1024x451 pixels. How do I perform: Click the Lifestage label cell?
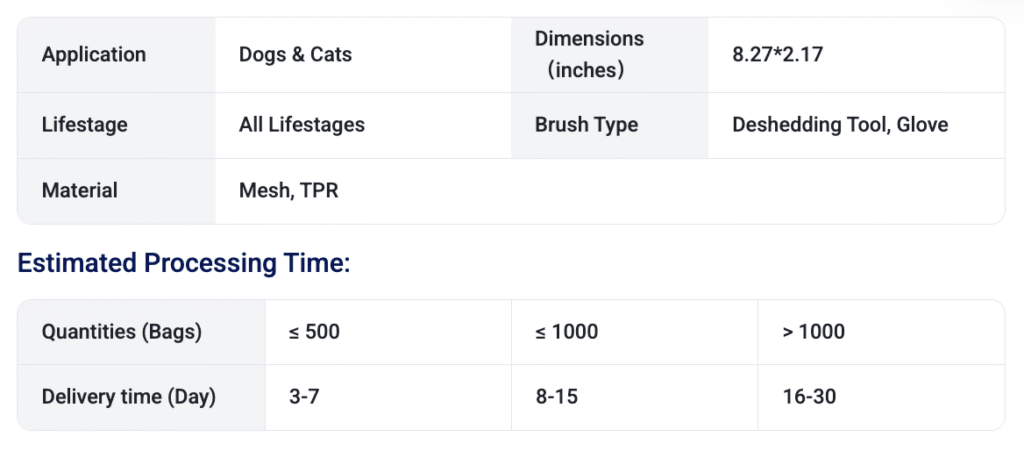tap(85, 125)
